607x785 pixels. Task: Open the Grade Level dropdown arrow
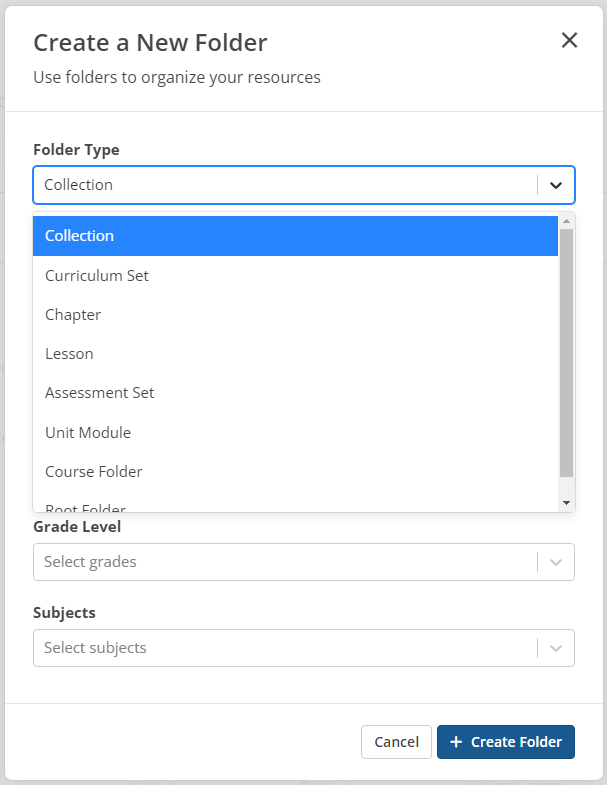point(556,562)
